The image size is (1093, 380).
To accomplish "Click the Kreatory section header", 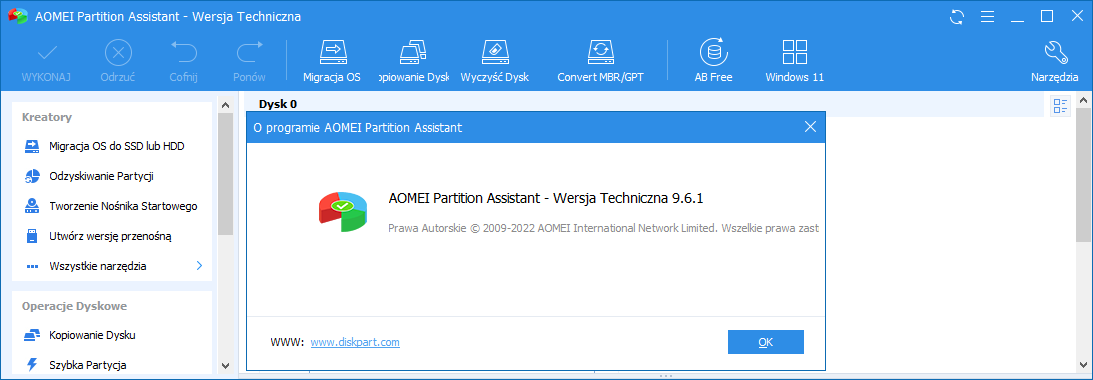I will (47, 116).
